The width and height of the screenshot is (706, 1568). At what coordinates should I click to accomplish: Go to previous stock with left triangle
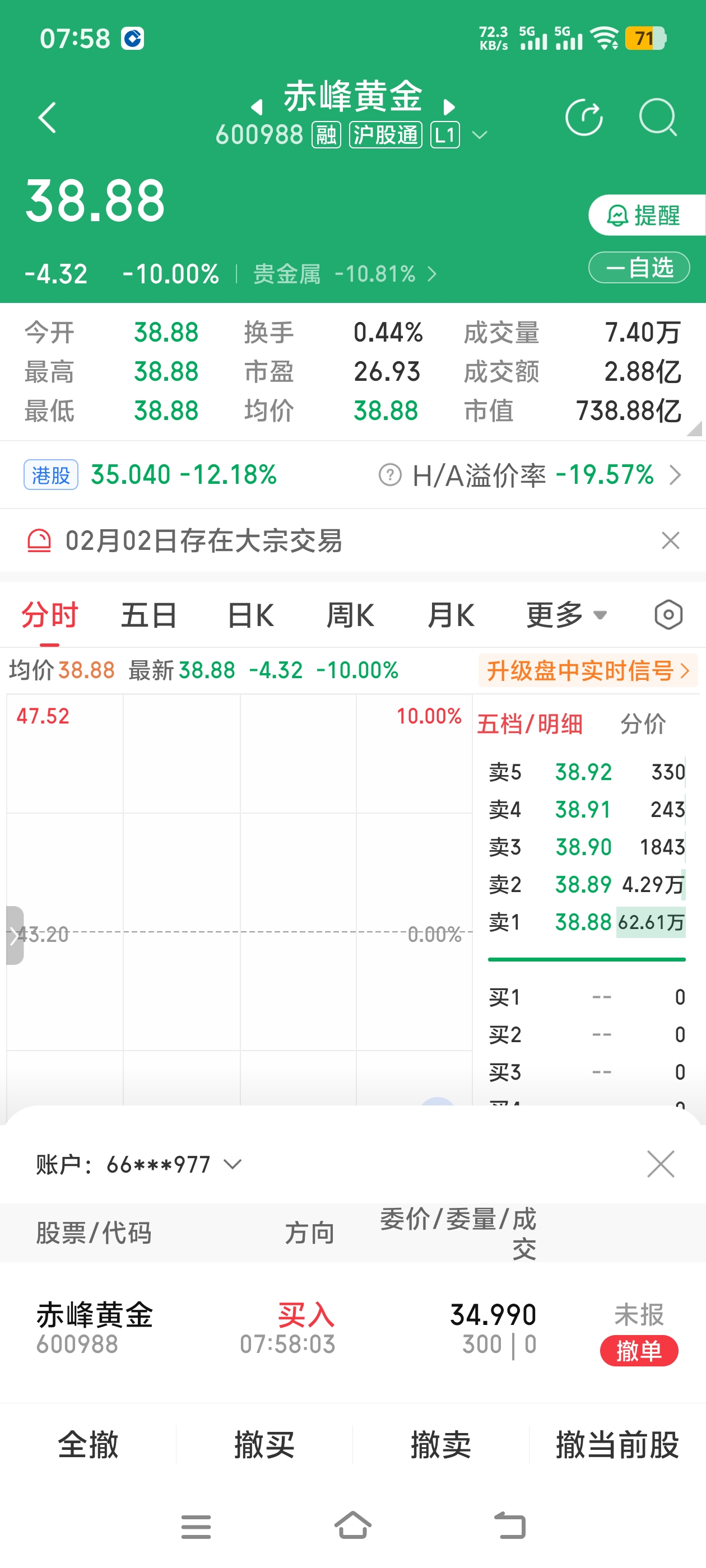[257, 107]
